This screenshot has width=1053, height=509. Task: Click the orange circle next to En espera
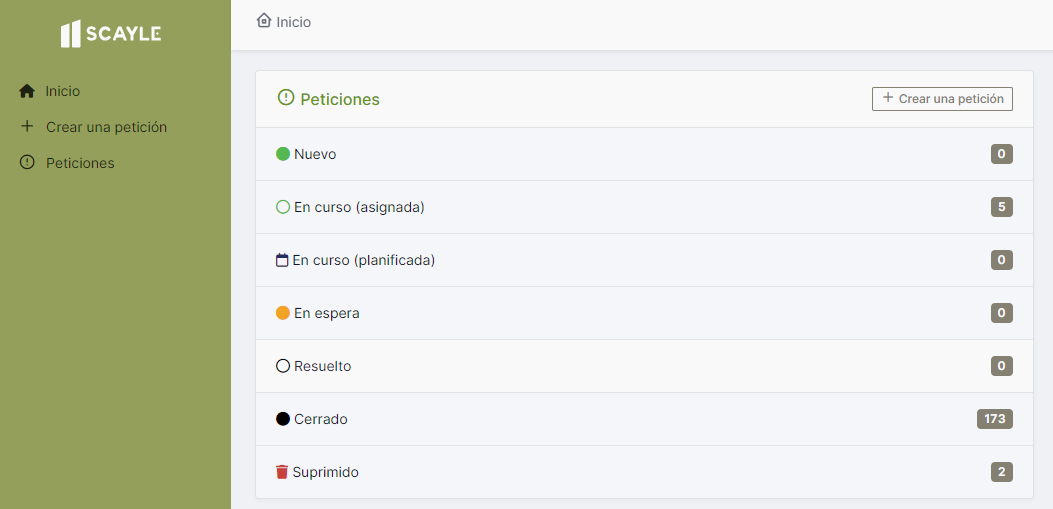coord(283,313)
